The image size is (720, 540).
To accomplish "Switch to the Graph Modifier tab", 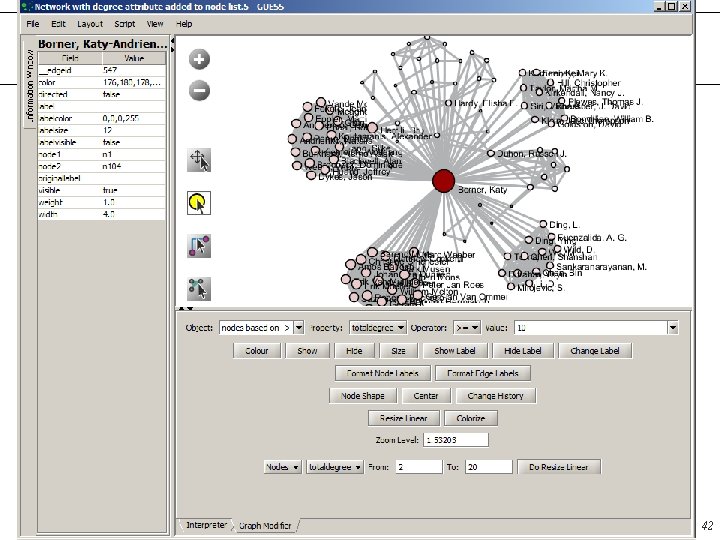I will click(265, 525).
